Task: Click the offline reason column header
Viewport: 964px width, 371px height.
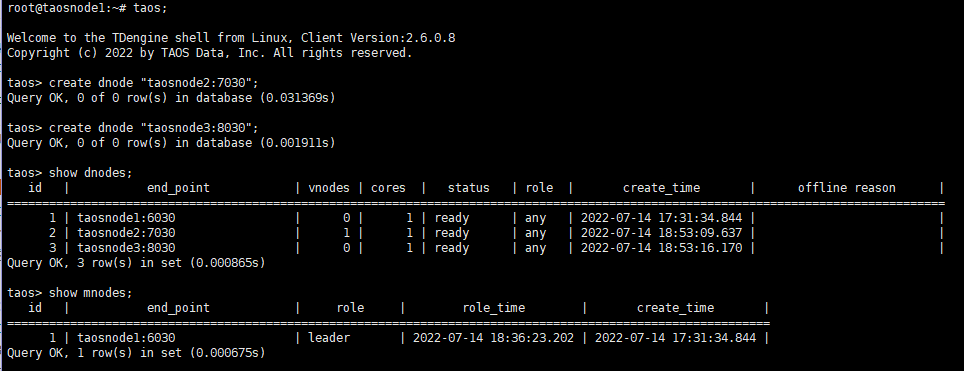Action: 847,188
